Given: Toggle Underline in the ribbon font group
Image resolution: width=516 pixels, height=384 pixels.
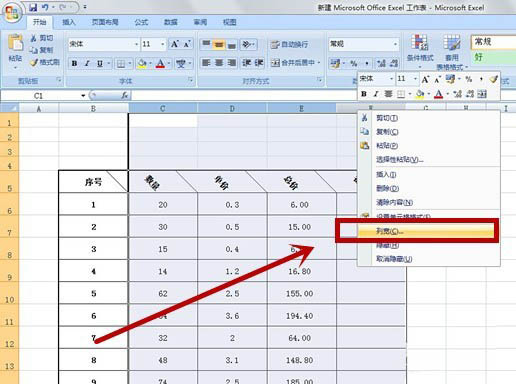Looking at the screenshot, I should coord(100,63).
